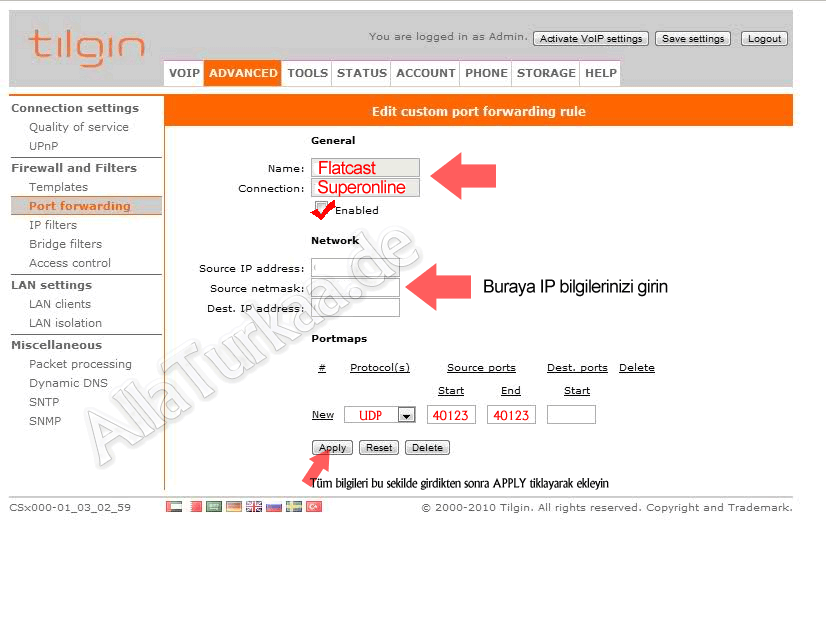
Task: Click the Dest. ports Start field
Action: [571, 415]
